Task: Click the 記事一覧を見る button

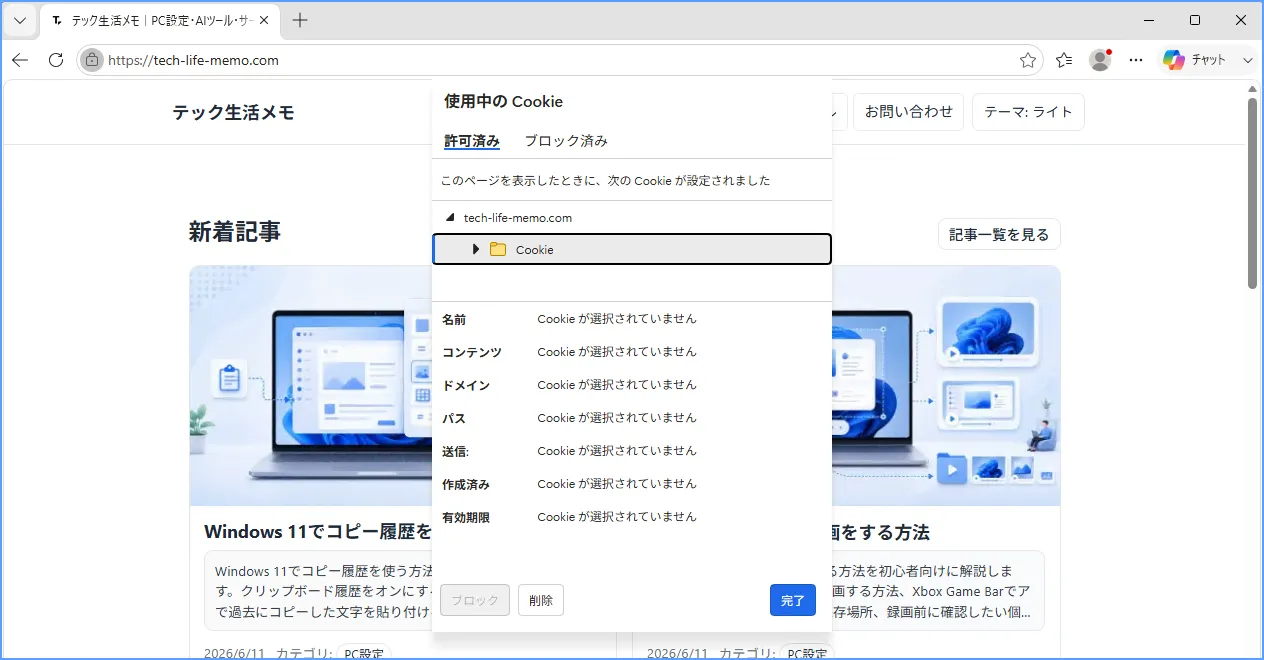Action: point(999,234)
